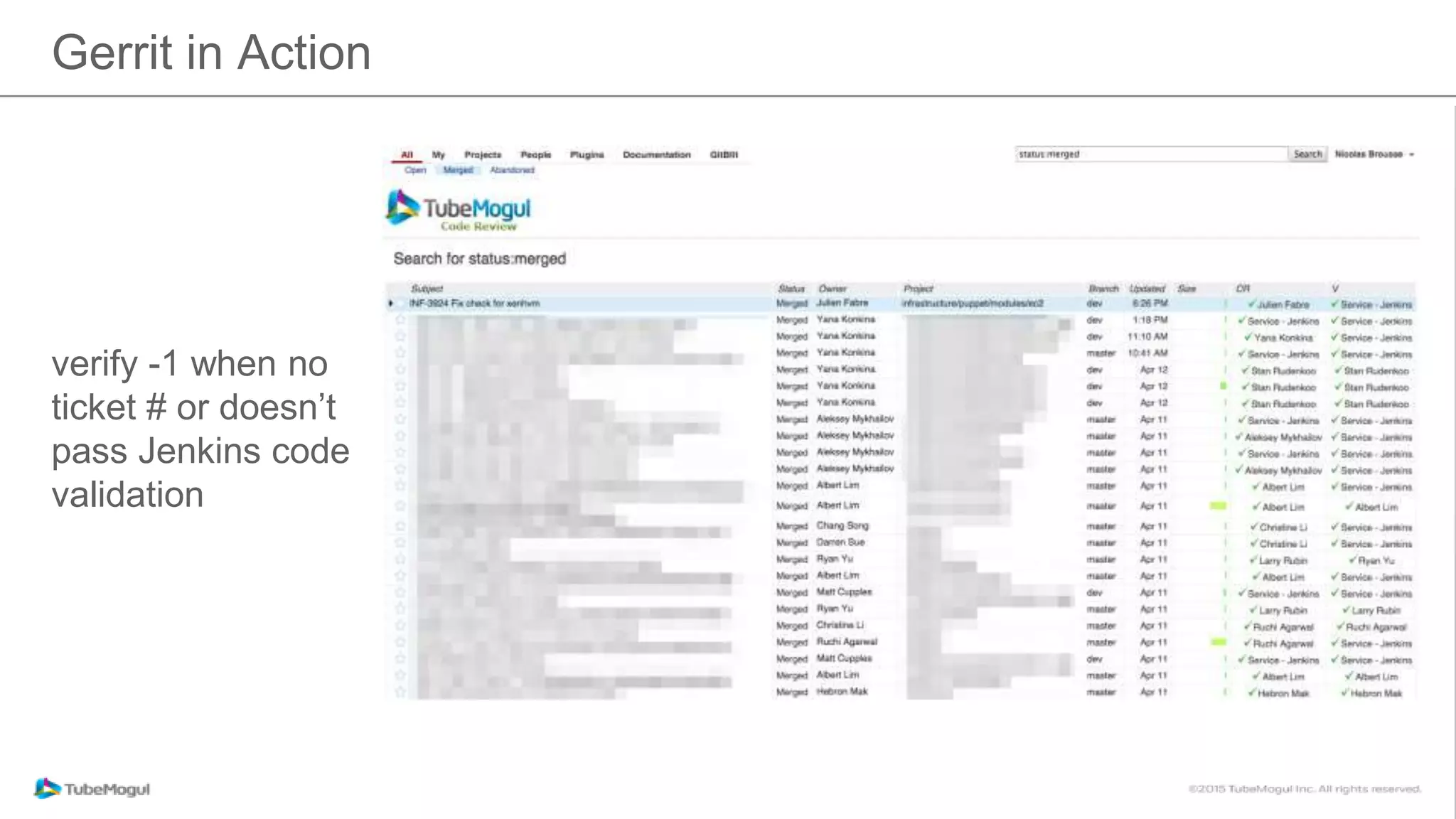
Task: Open the Projects menu
Action: click(x=483, y=154)
